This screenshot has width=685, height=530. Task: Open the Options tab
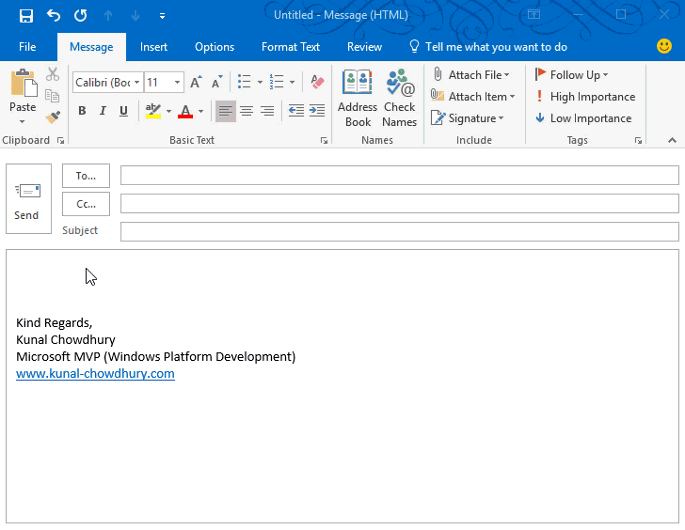214,47
